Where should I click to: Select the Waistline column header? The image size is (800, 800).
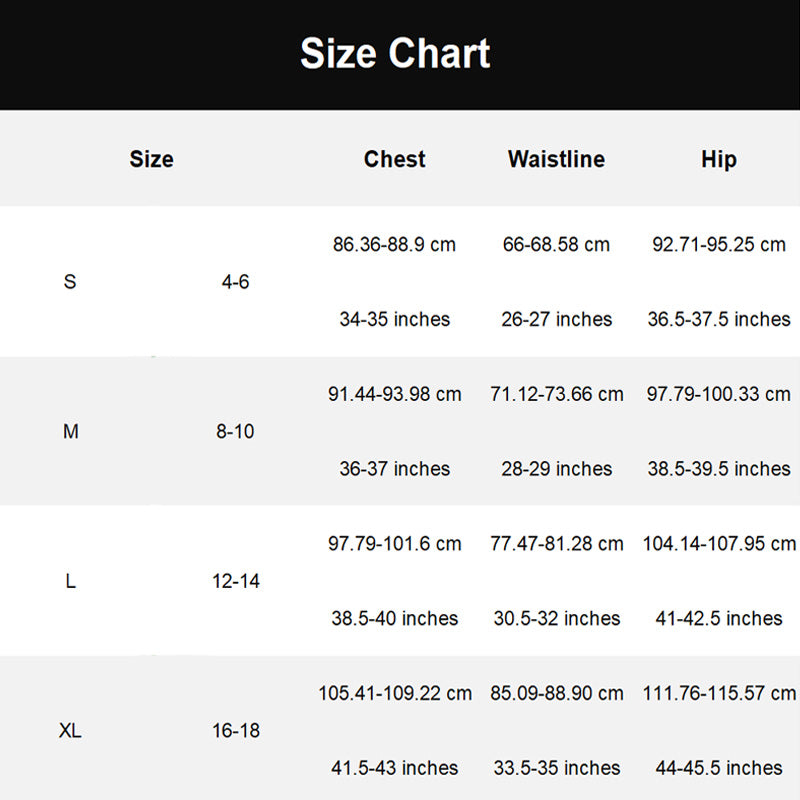[556, 159]
